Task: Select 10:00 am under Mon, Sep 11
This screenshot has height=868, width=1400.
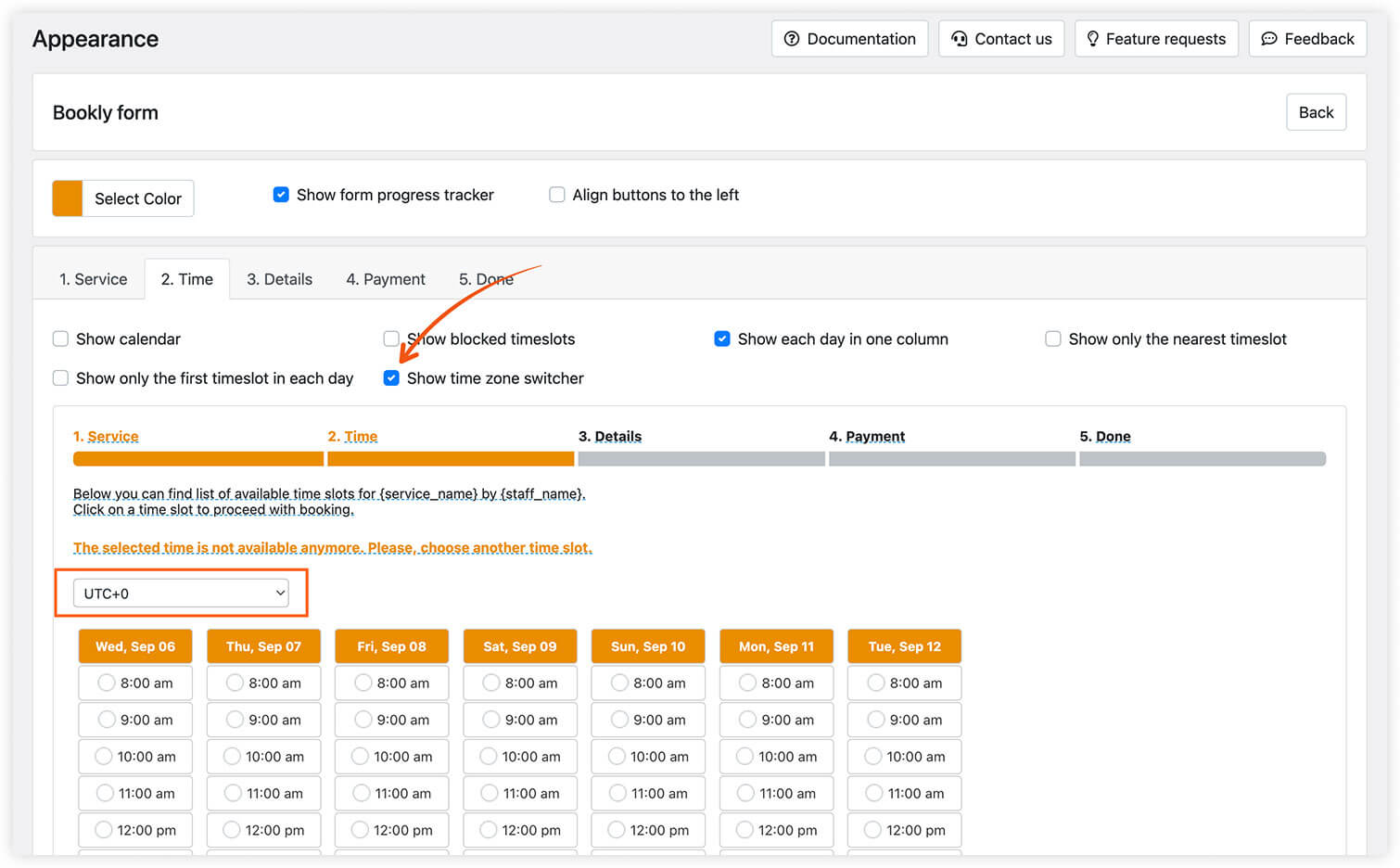Action: [776, 757]
